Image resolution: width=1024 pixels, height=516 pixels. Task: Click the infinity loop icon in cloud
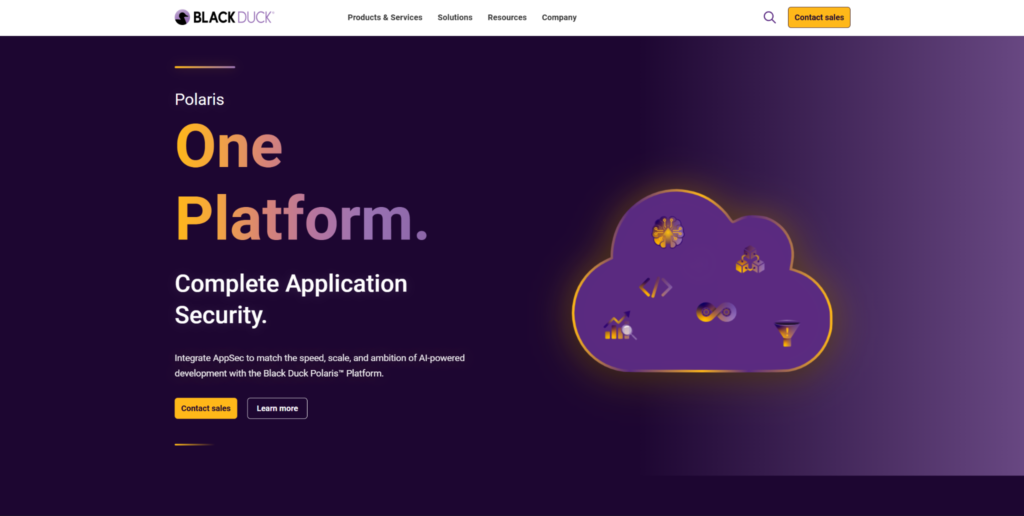(716, 312)
